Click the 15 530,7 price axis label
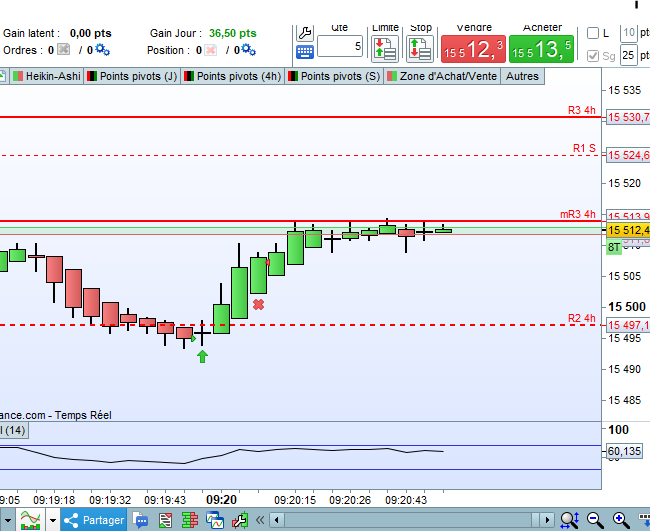The image size is (650, 531). click(628, 117)
